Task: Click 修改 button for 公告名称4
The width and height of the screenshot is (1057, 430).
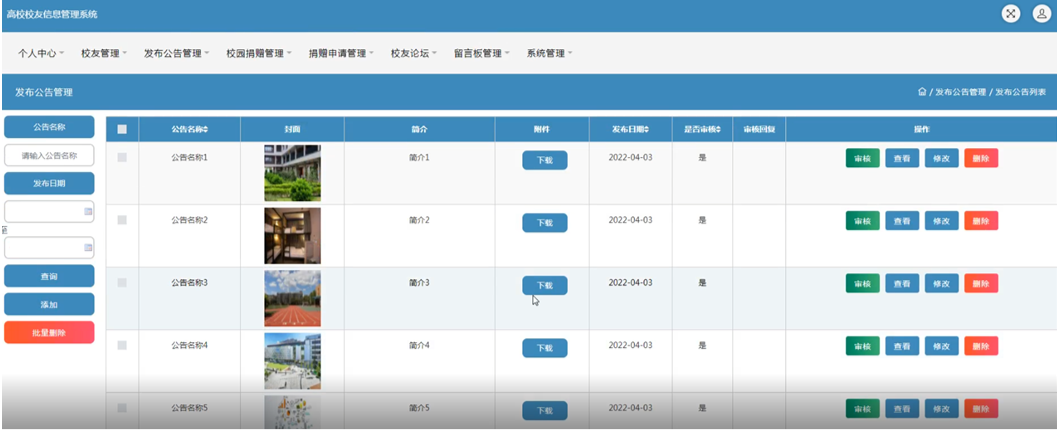Action: point(942,346)
